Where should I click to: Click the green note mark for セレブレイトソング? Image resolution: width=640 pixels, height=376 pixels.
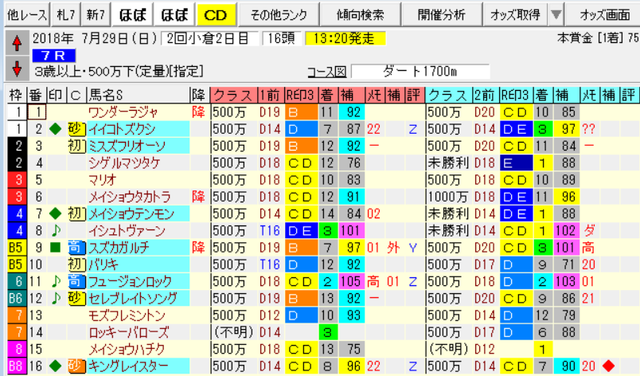coord(56,298)
